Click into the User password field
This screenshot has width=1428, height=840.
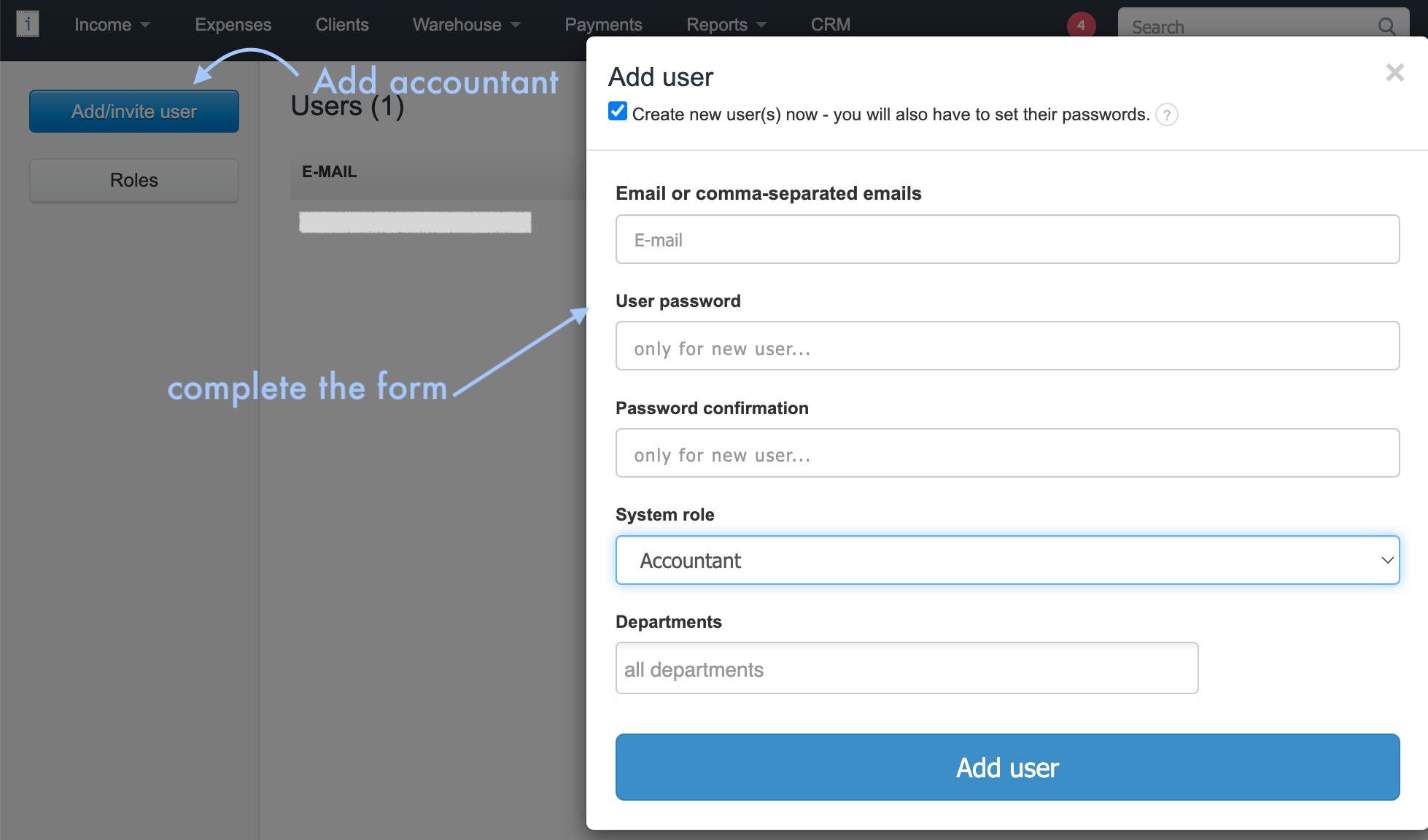tap(1007, 346)
